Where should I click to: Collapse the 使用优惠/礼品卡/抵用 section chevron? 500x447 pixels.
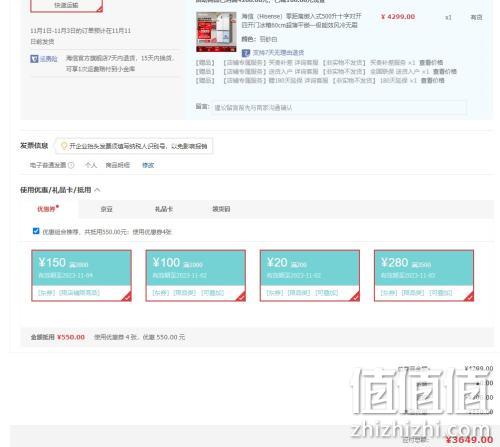[x=97, y=190]
